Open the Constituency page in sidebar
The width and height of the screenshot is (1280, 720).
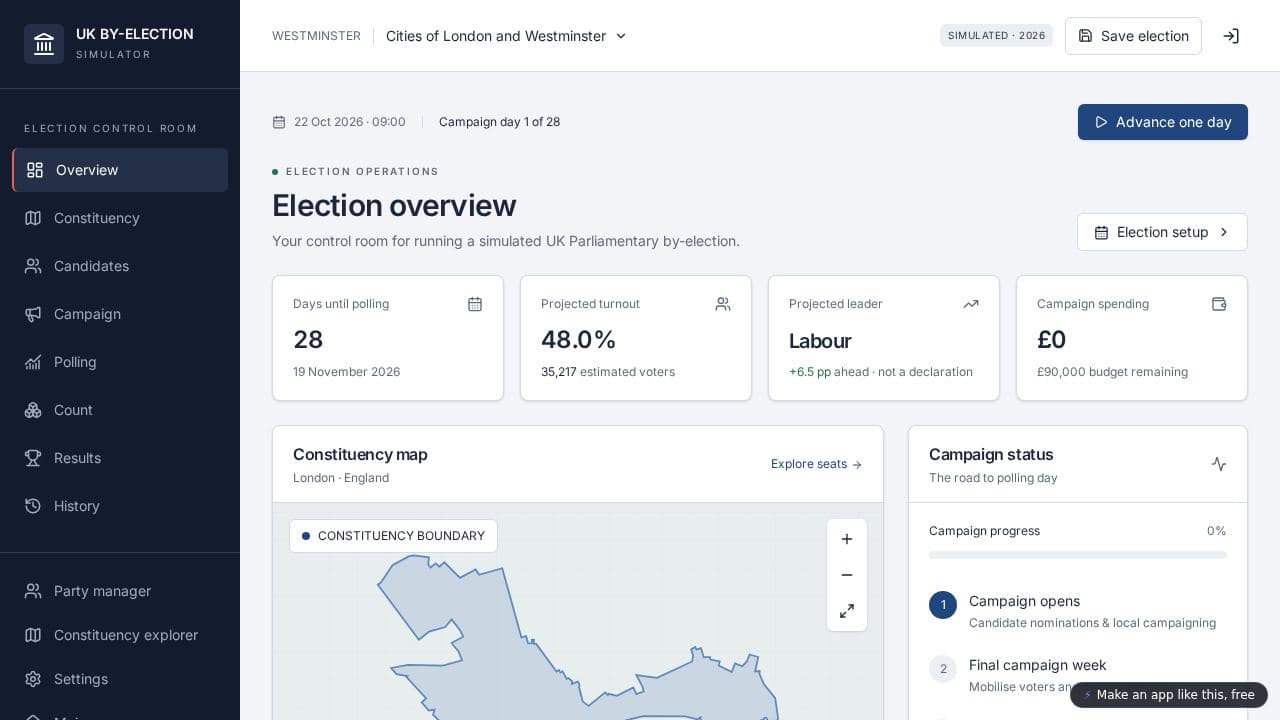click(x=120, y=218)
